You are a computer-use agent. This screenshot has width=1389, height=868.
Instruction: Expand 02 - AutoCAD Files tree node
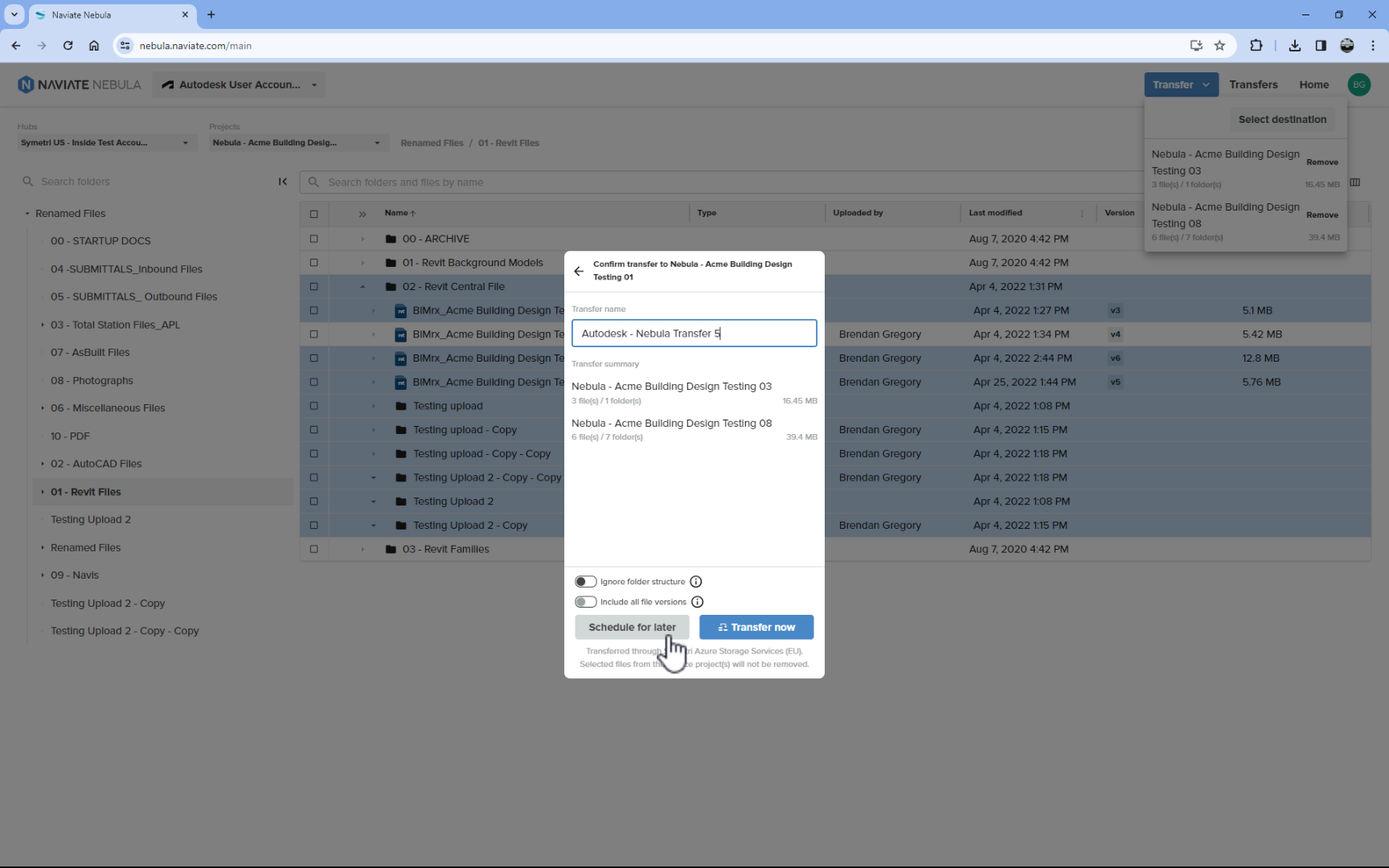click(x=43, y=464)
